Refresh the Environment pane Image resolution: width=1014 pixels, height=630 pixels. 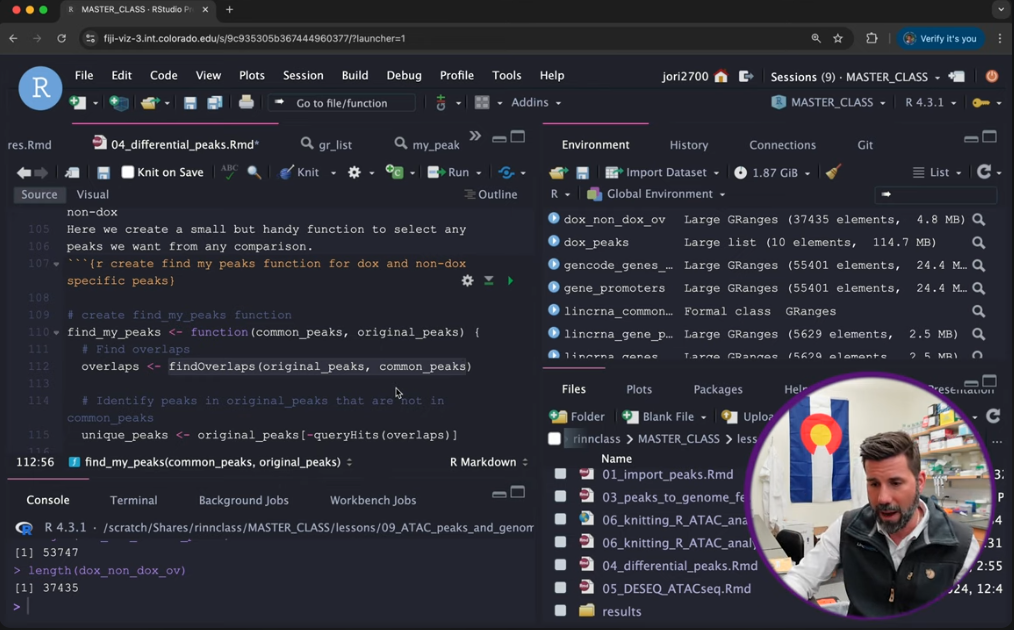[984, 171]
